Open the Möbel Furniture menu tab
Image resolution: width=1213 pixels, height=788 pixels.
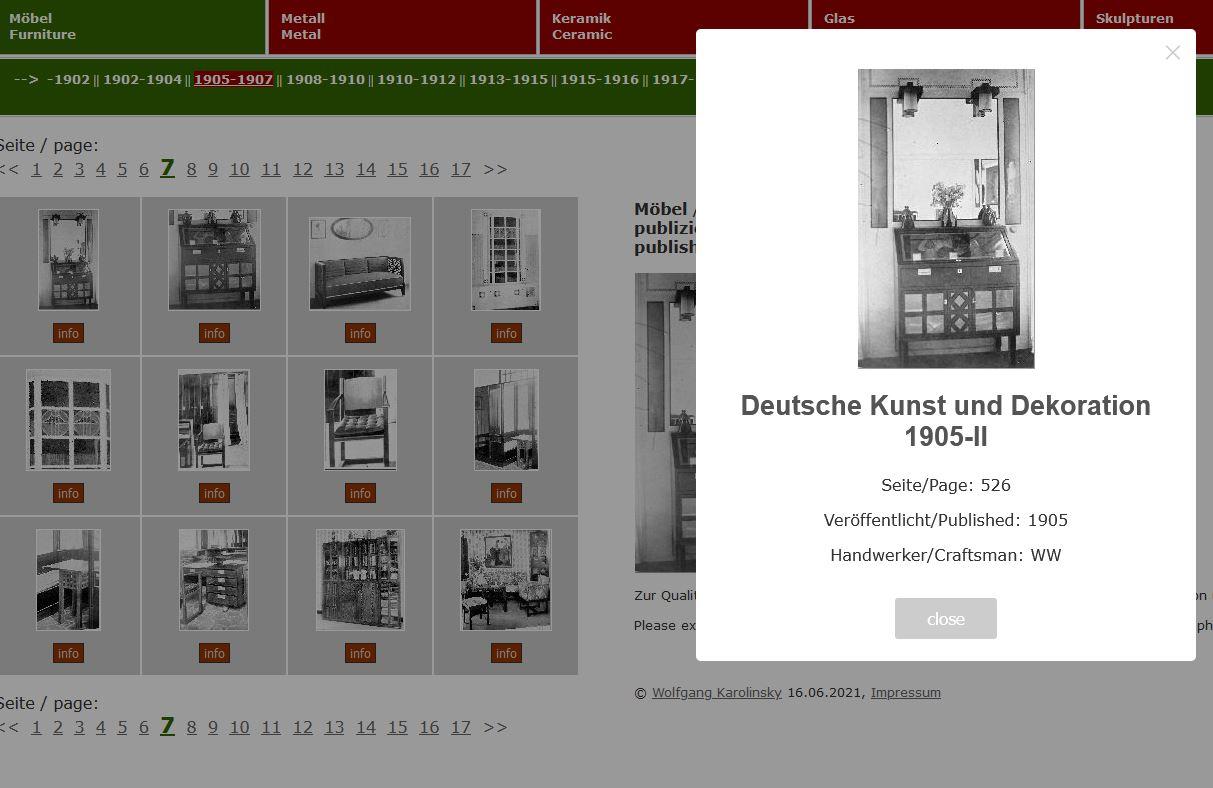tap(132, 27)
